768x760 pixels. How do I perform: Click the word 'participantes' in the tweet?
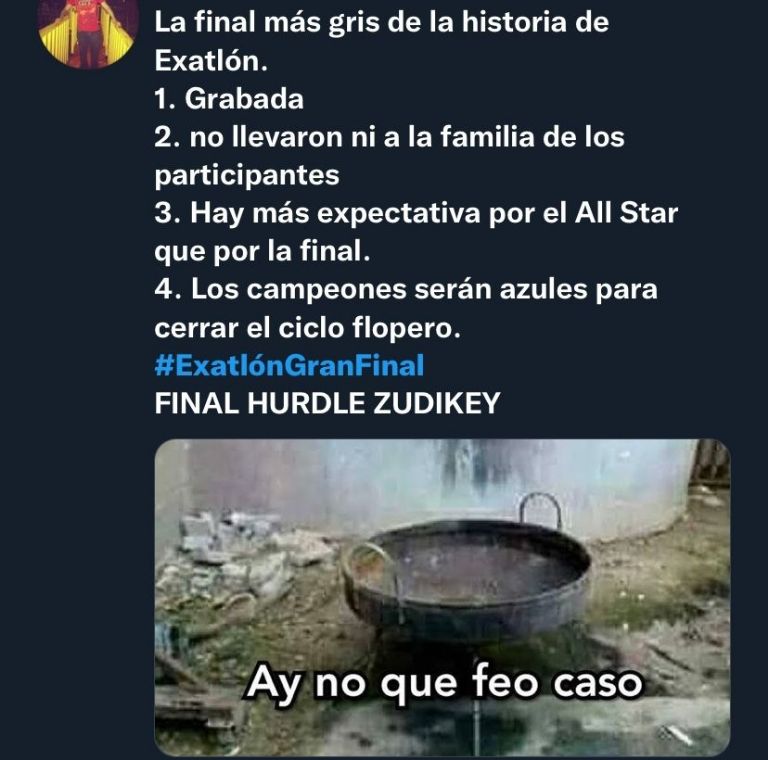coord(247,175)
